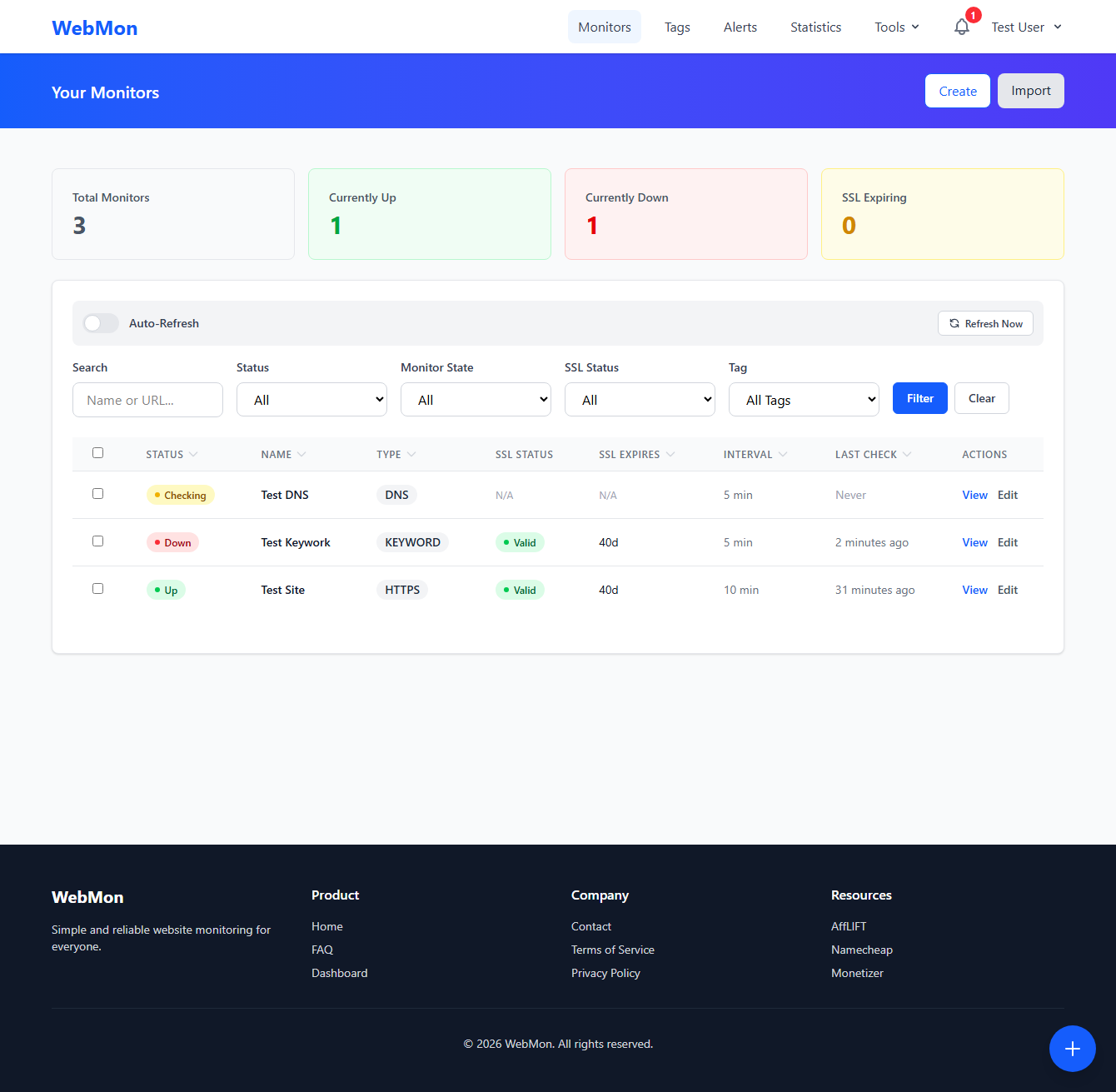This screenshot has height=1092, width=1116.
Task: Click the floating plus button at bottom right
Action: pyautogui.click(x=1073, y=1049)
